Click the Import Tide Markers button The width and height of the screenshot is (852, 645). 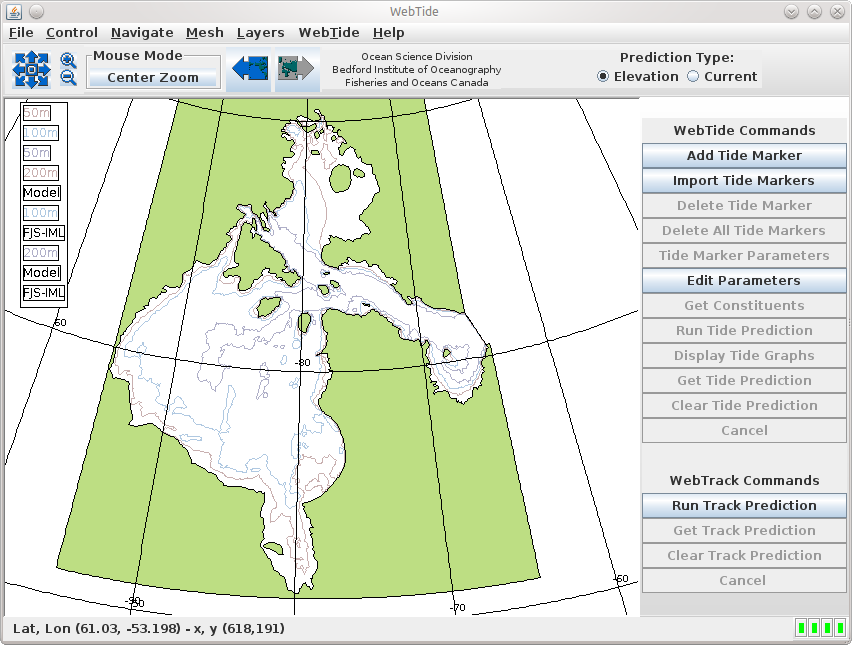(x=744, y=181)
